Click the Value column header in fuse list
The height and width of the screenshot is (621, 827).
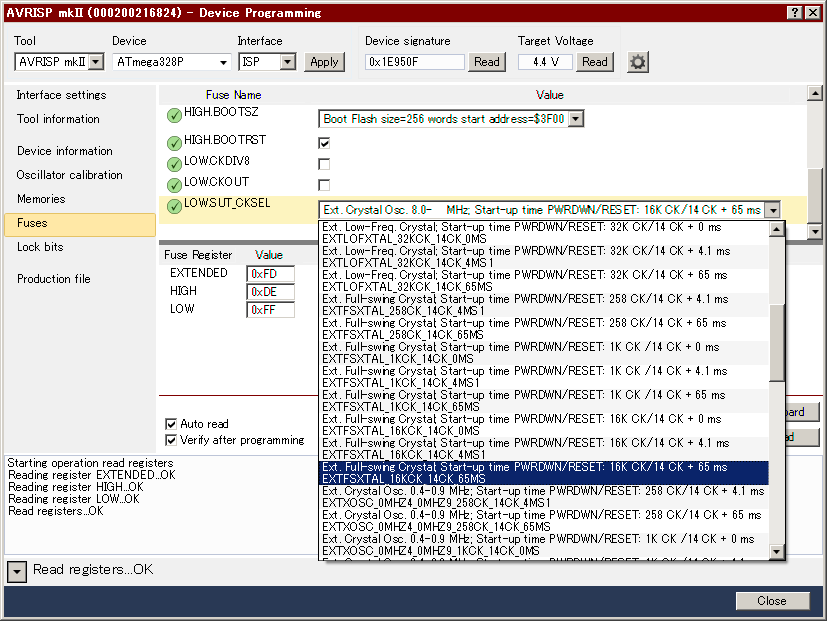click(550, 95)
